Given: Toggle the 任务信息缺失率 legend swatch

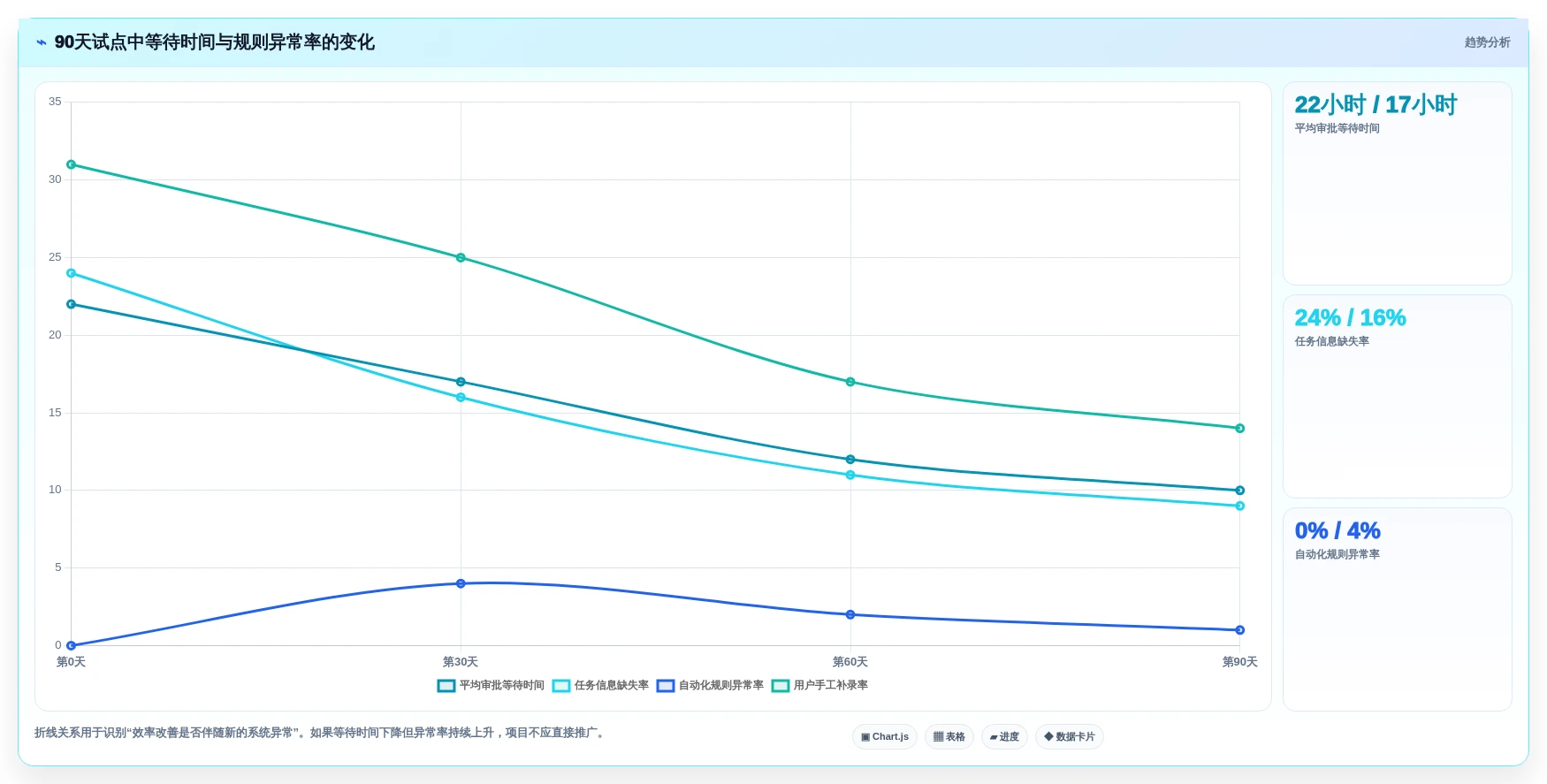Looking at the screenshot, I should pyautogui.click(x=561, y=686).
